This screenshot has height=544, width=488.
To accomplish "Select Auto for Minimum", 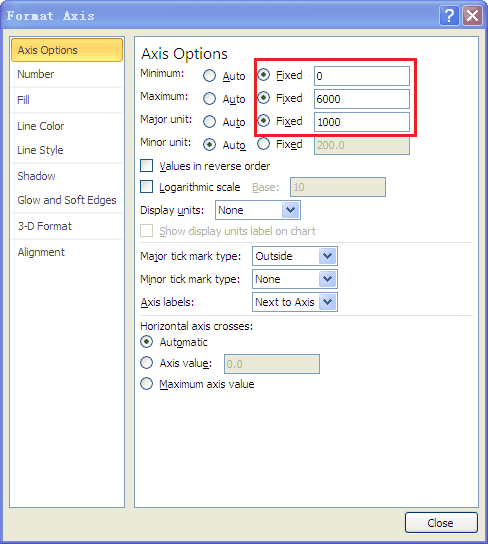I will (x=209, y=76).
